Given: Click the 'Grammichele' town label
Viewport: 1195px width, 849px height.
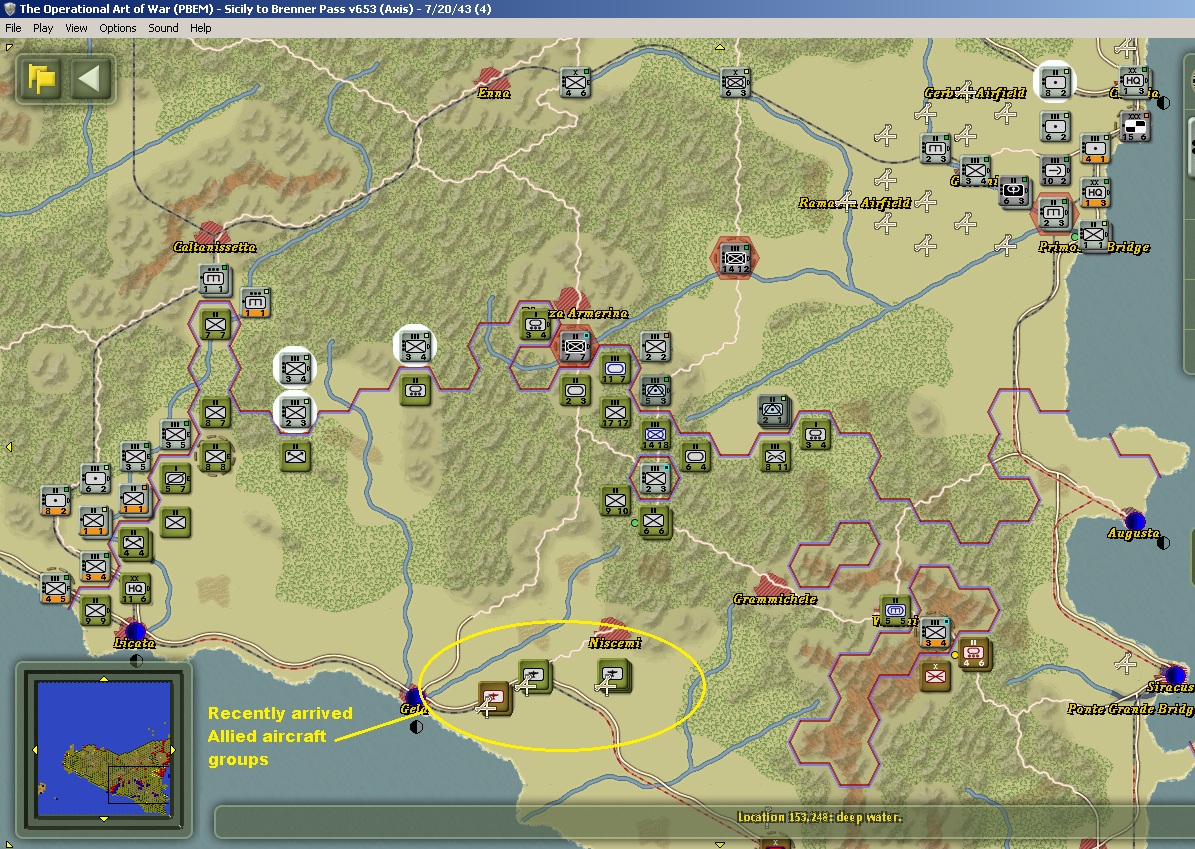Looking at the screenshot, I should (x=775, y=599).
